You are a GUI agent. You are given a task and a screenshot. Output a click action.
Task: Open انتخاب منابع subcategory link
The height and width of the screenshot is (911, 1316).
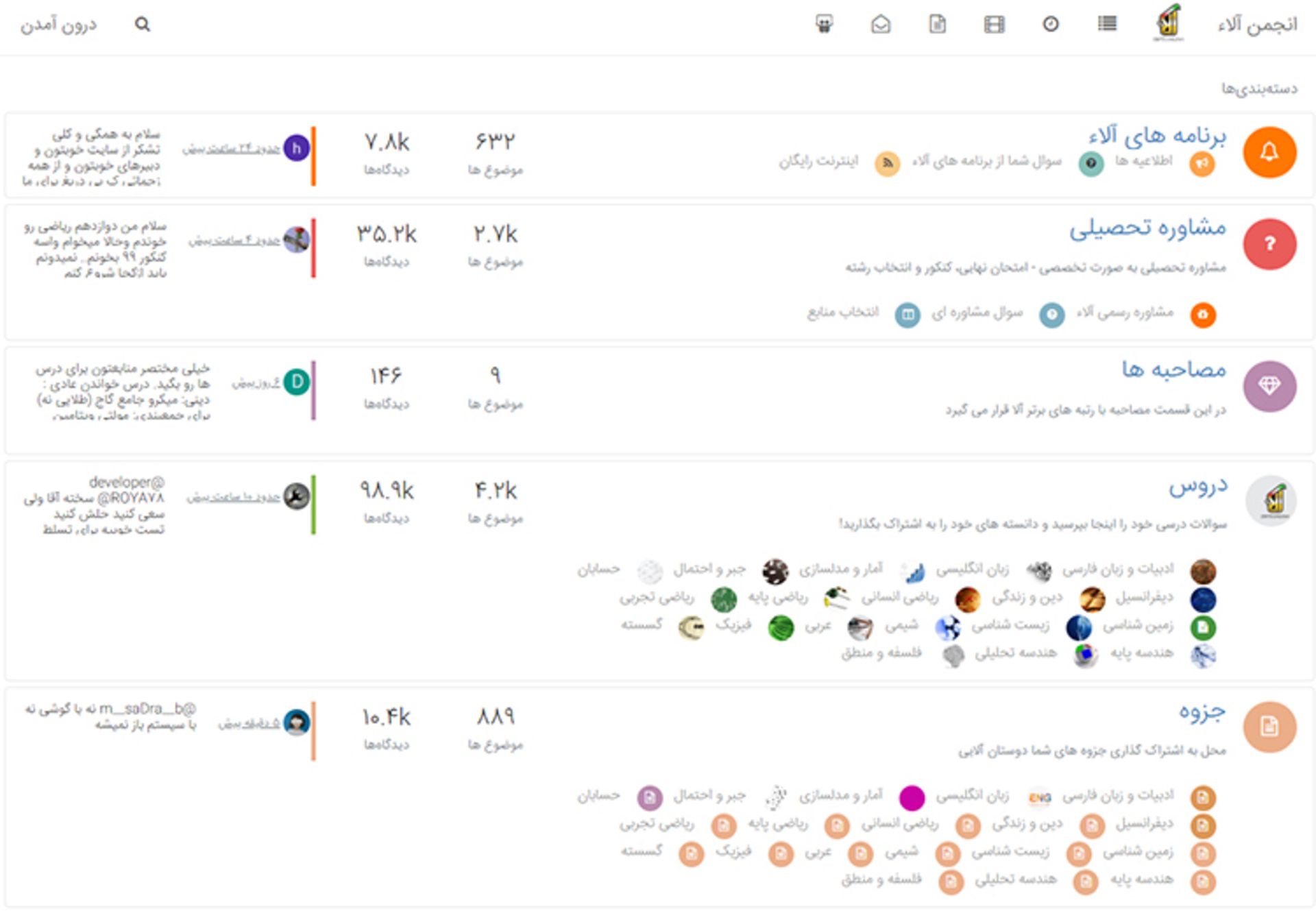point(842,313)
